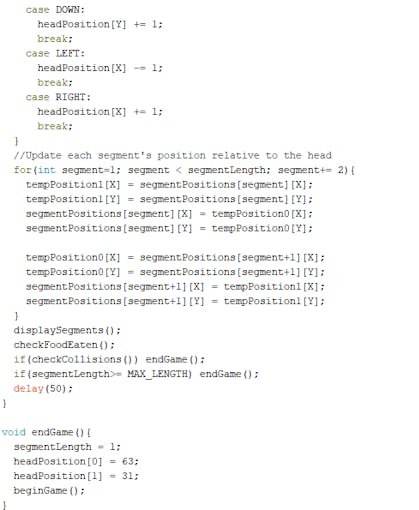This screenshot has height=510, width=419.
Task: Click 'segmentPositions[segment+1][Y] = tempPosition1[Y]' line
Action: pos(175,301)
